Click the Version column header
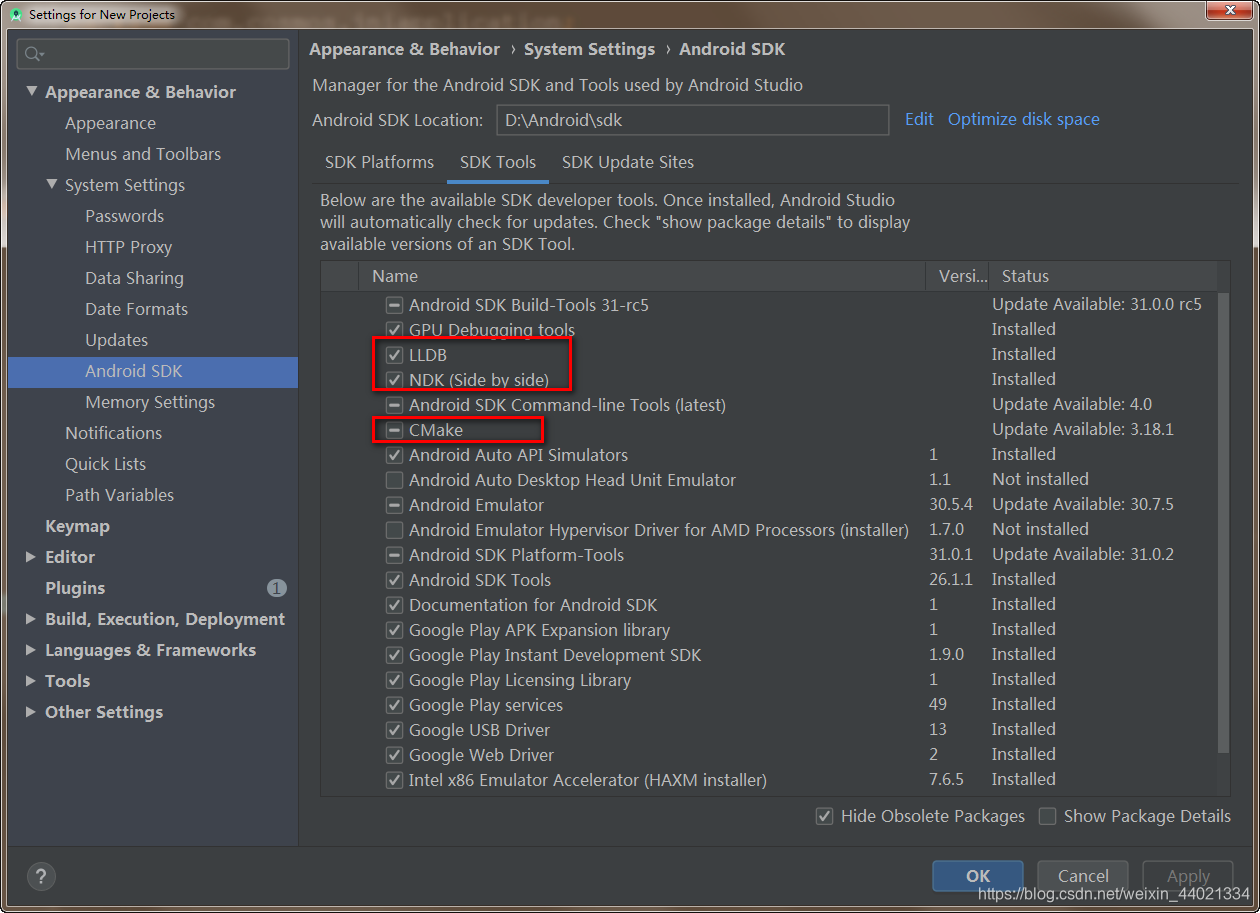 coord(958,276)
